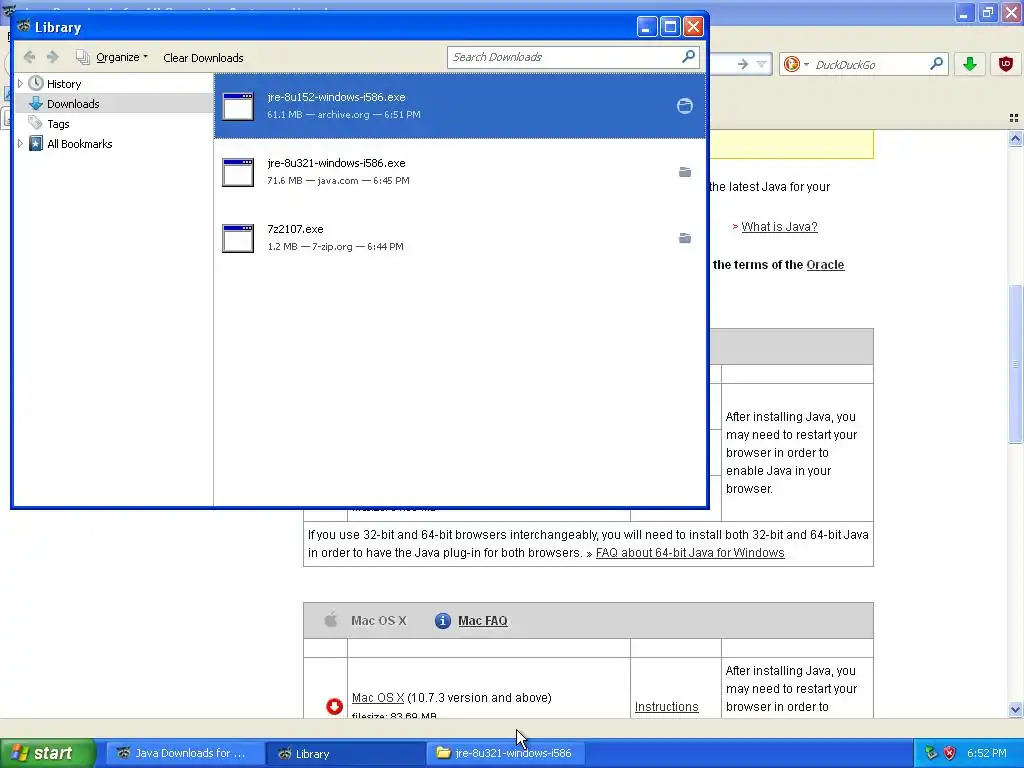Go forward in Library window
The image size is (1024, 768).
tap(53, 57)
